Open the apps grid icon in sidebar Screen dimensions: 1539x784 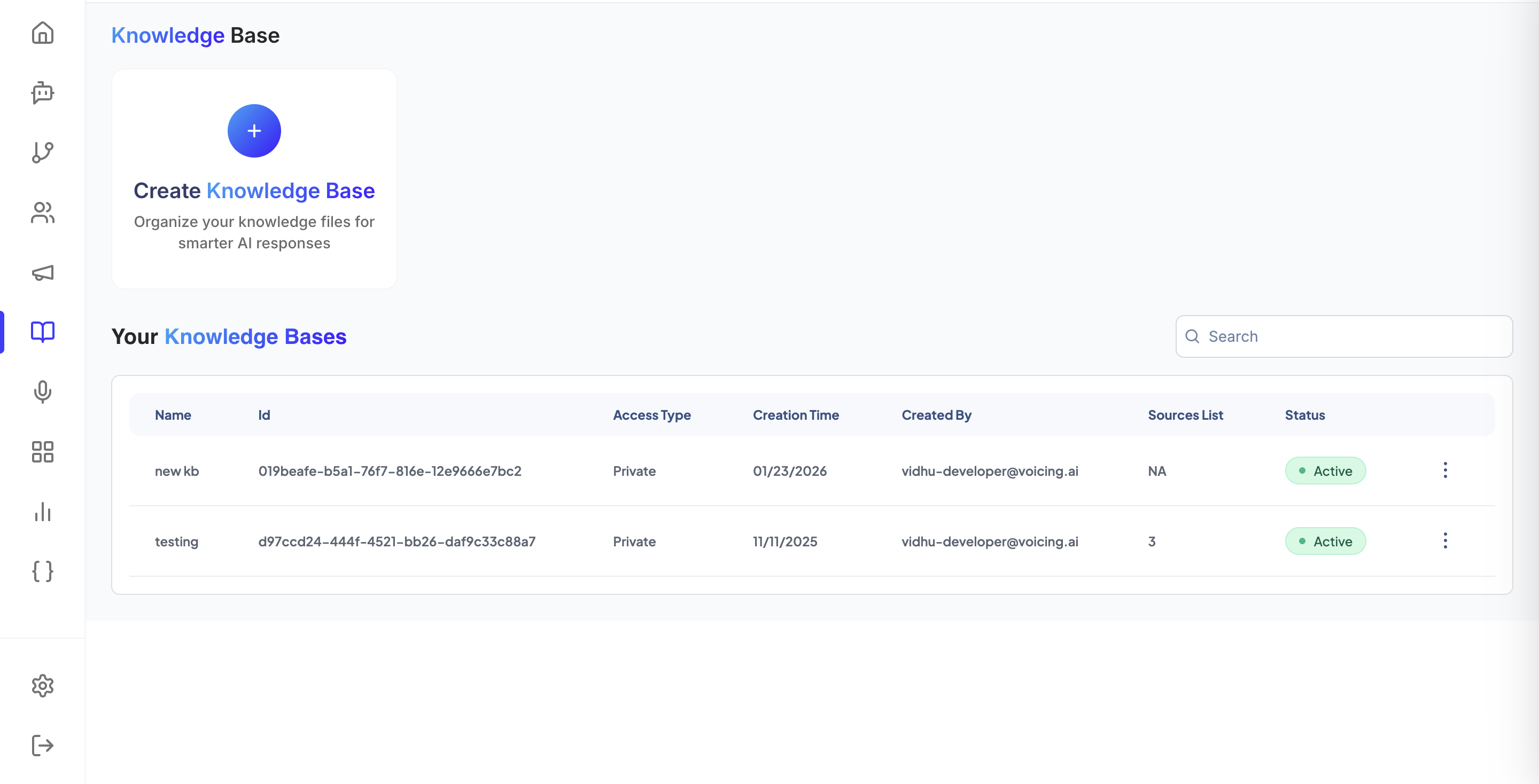tap(42, 452)
